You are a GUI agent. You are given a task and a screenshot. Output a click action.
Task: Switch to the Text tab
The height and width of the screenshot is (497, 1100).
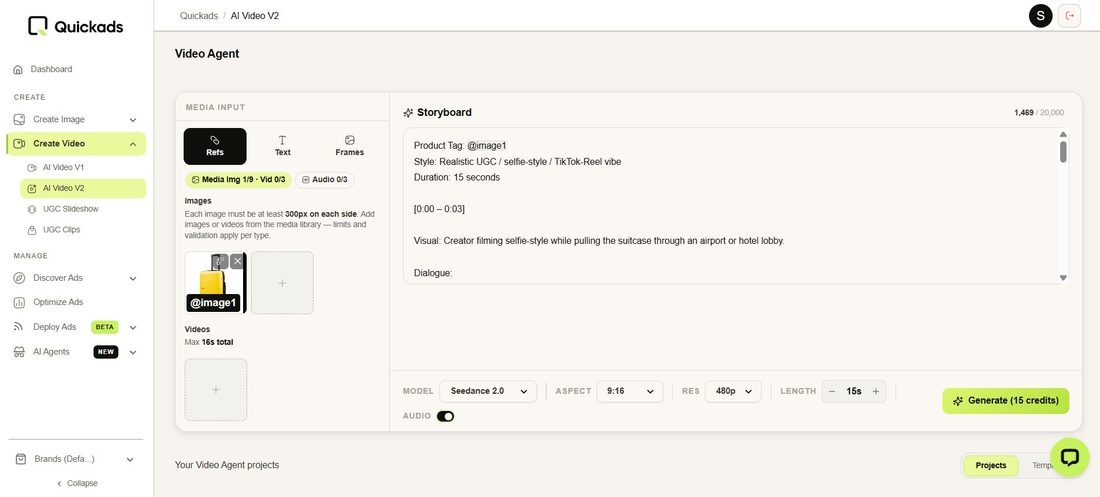(283, 146)
